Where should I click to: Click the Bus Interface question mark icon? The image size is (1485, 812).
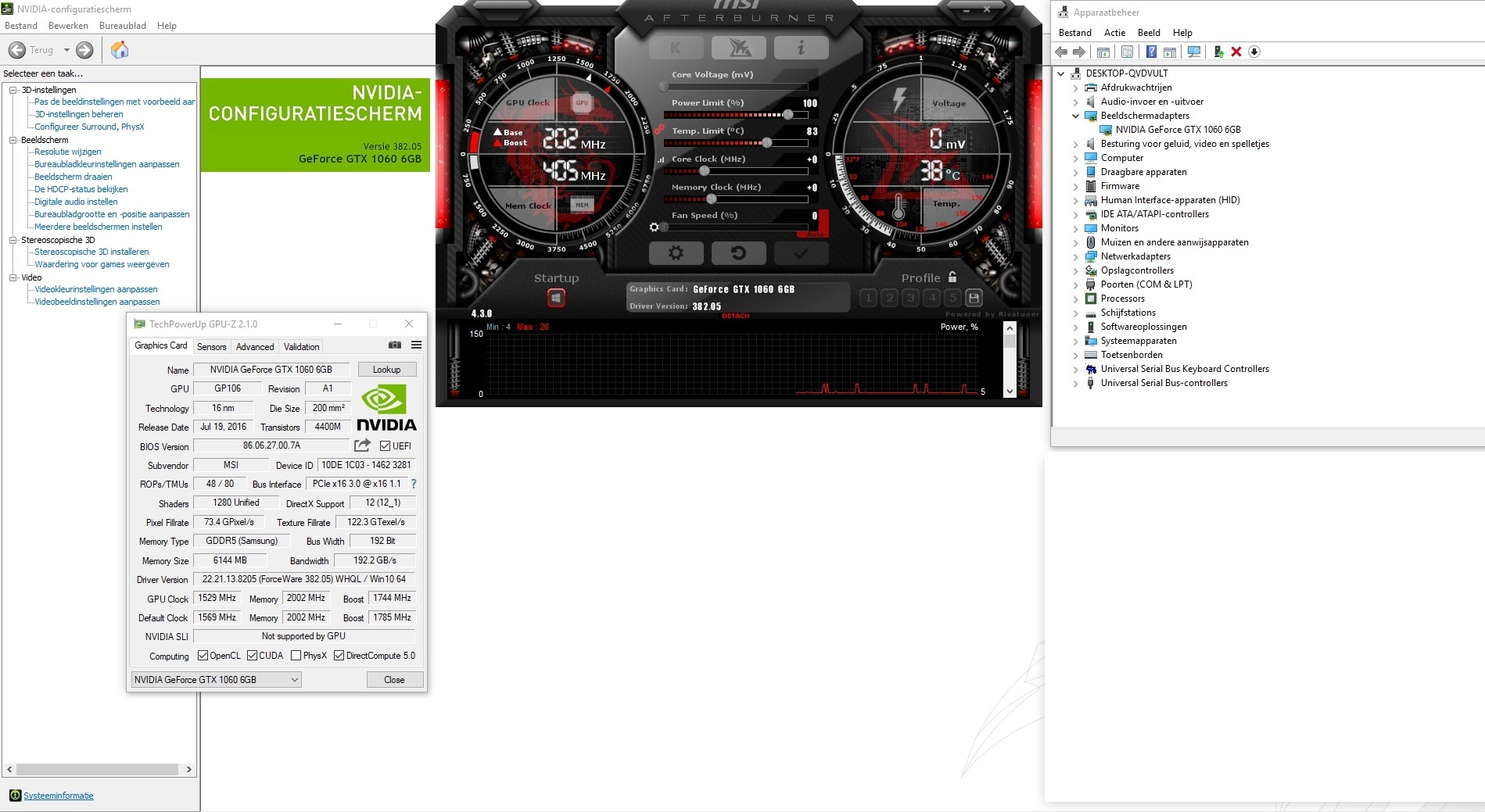(414, 484)
